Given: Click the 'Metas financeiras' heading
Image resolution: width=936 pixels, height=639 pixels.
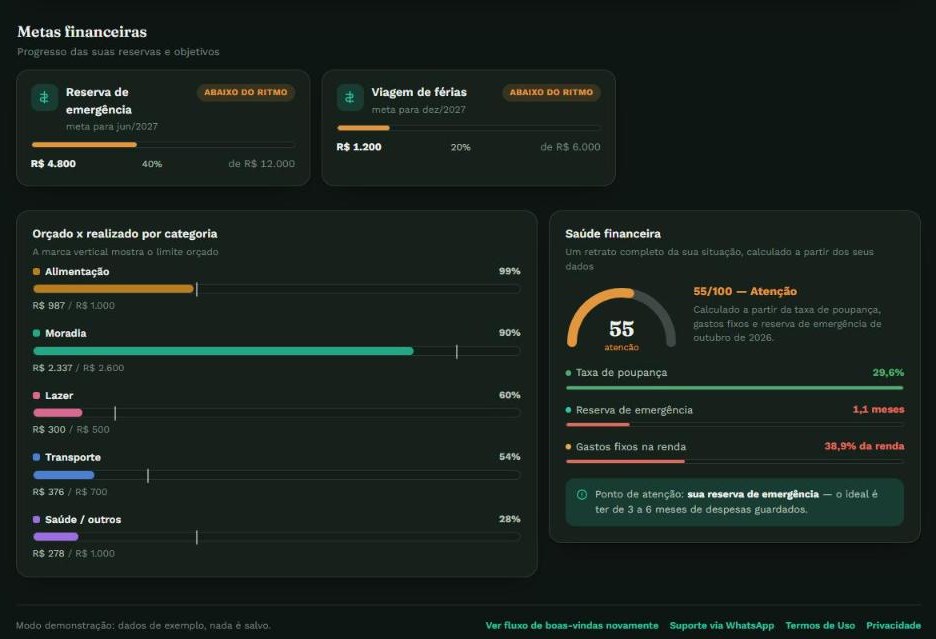Looking at the screenshot, I should pyautogui.click(x=82, y=32).
